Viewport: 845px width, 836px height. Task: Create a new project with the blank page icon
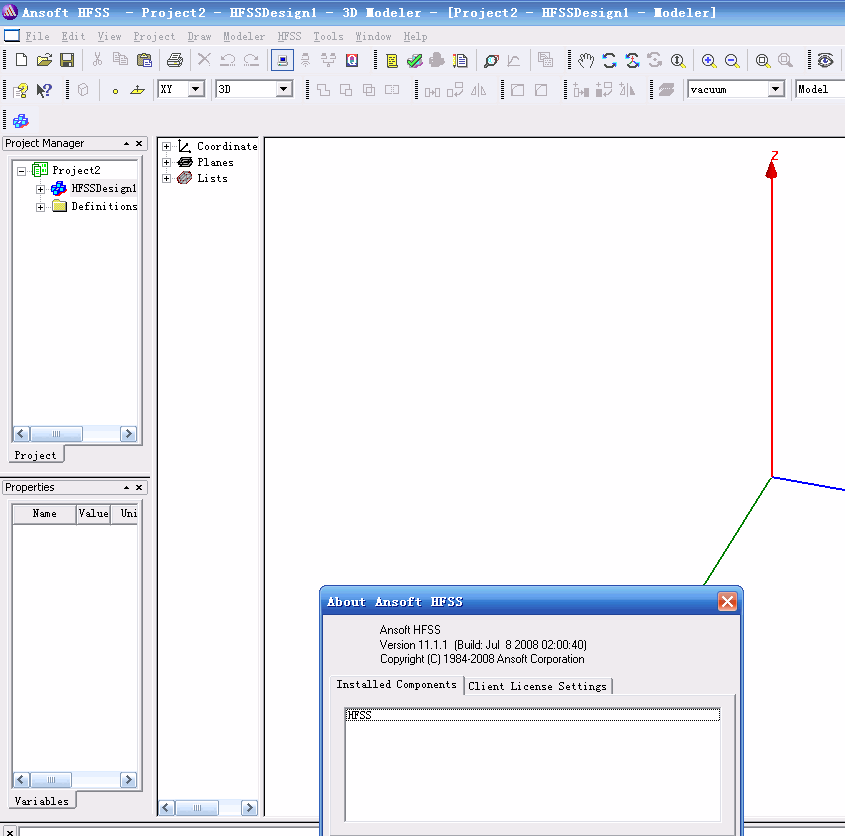tap(21, 60)
